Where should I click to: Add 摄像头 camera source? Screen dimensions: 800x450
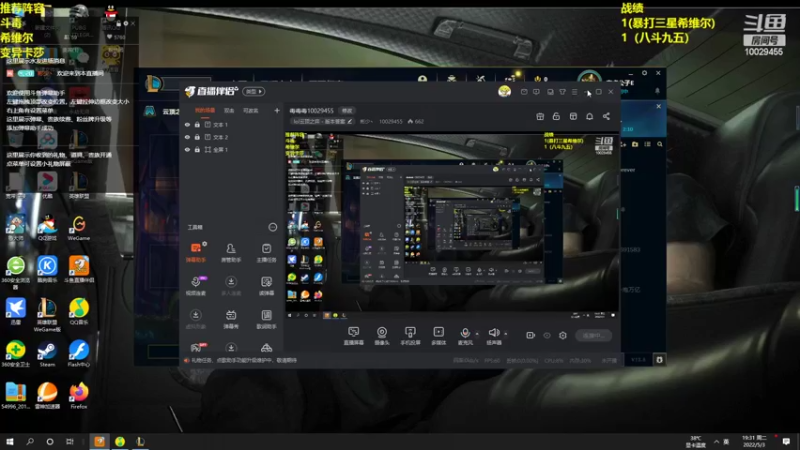pos(382,336)
